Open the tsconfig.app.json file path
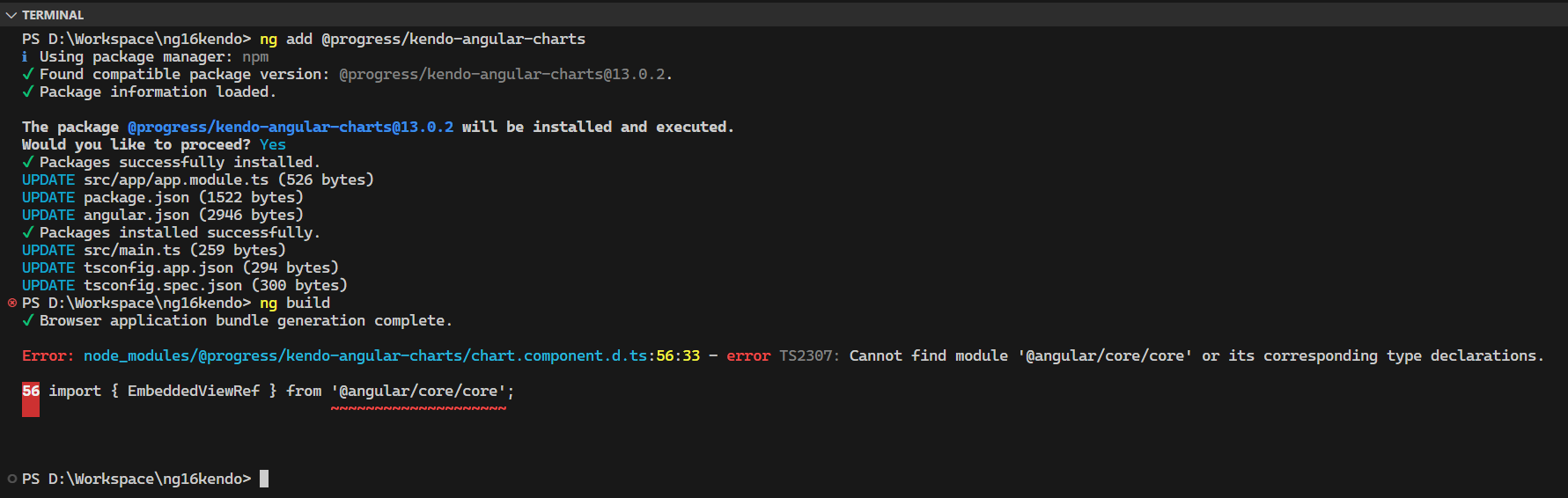The height and width of the screenshot is (498, 1568). tap(158, 267)
